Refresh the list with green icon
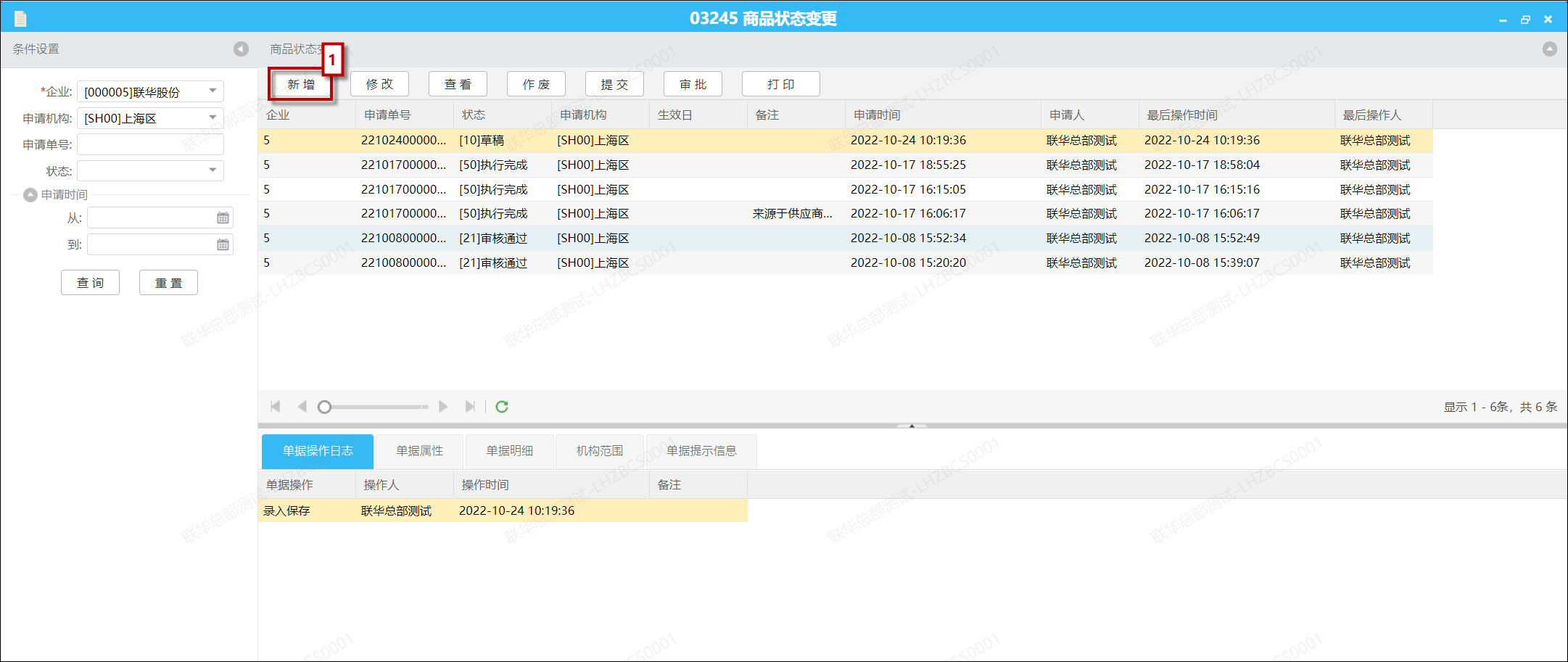 [502, 406]
